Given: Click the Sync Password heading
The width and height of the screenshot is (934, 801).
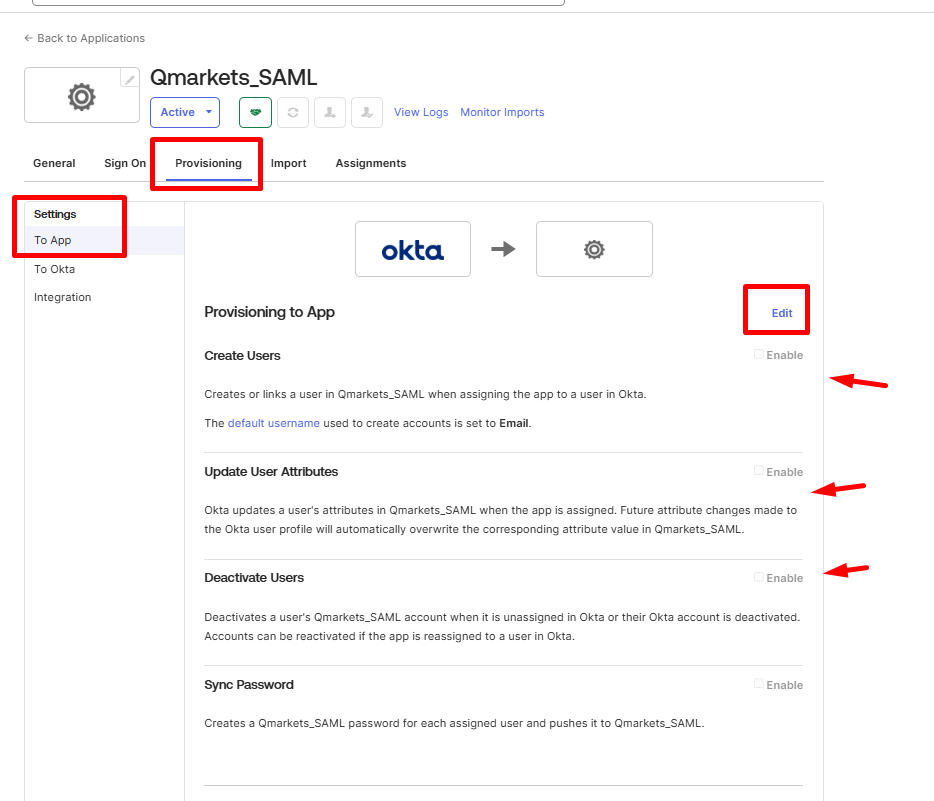Looking at the screenshot, I should (249, 685).
